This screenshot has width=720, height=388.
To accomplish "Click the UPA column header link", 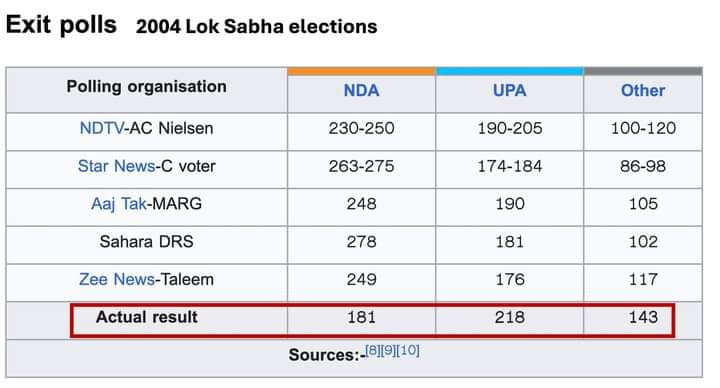I will [x=510, y=90].
